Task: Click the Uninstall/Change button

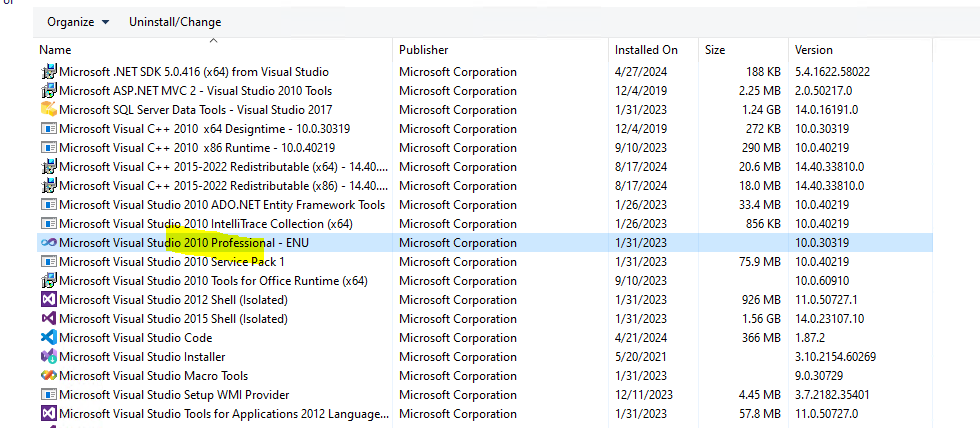Action: [175, 22]
